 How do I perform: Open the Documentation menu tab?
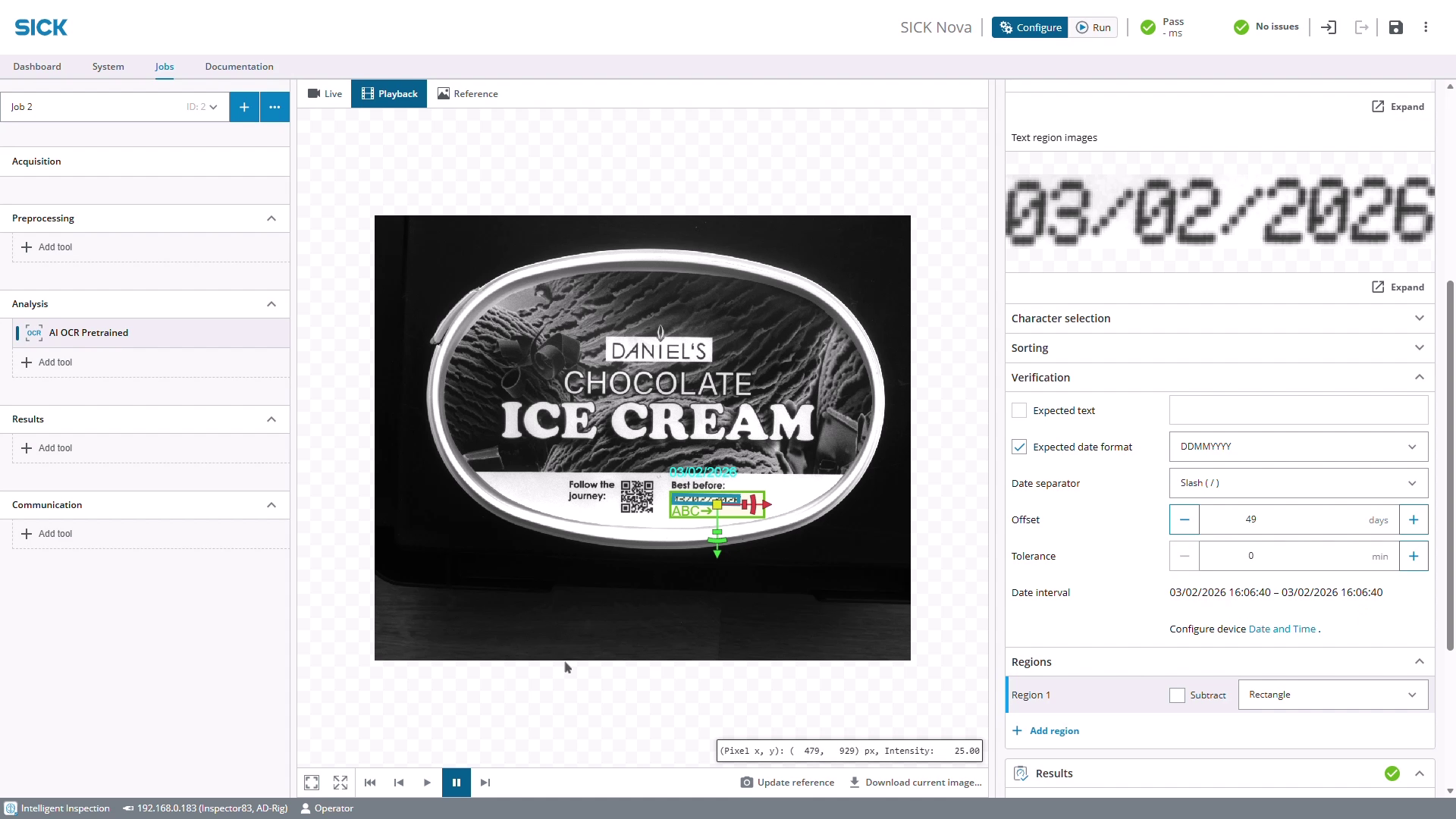coord(239,67)
